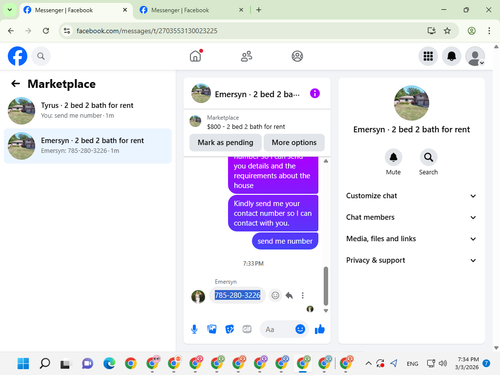Open $800 - 2 bed 2 bath listing
This screenshot has height=375, width=500.
pyautogui.click(x=246, y=126)
